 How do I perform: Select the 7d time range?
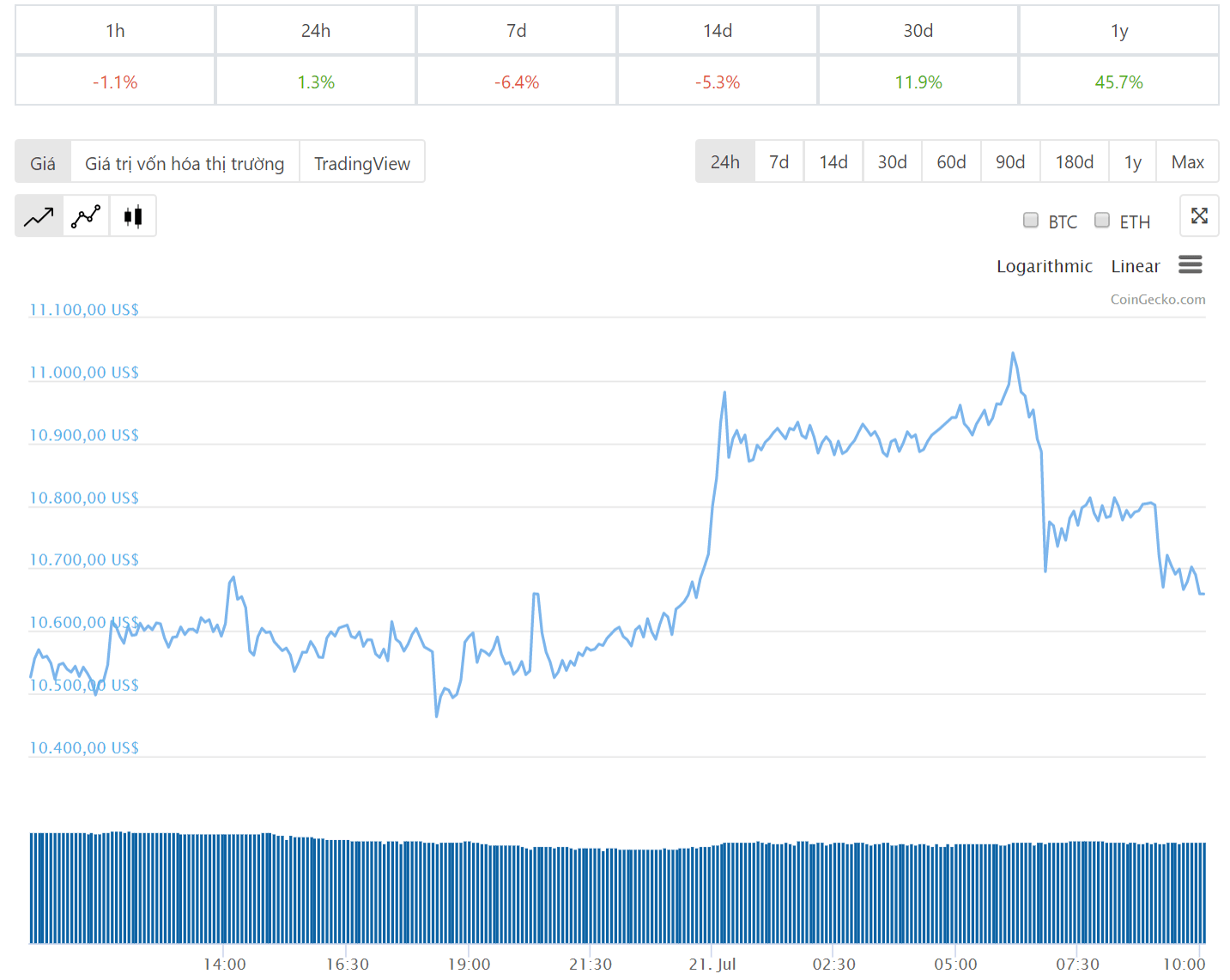tap(779, 161)
